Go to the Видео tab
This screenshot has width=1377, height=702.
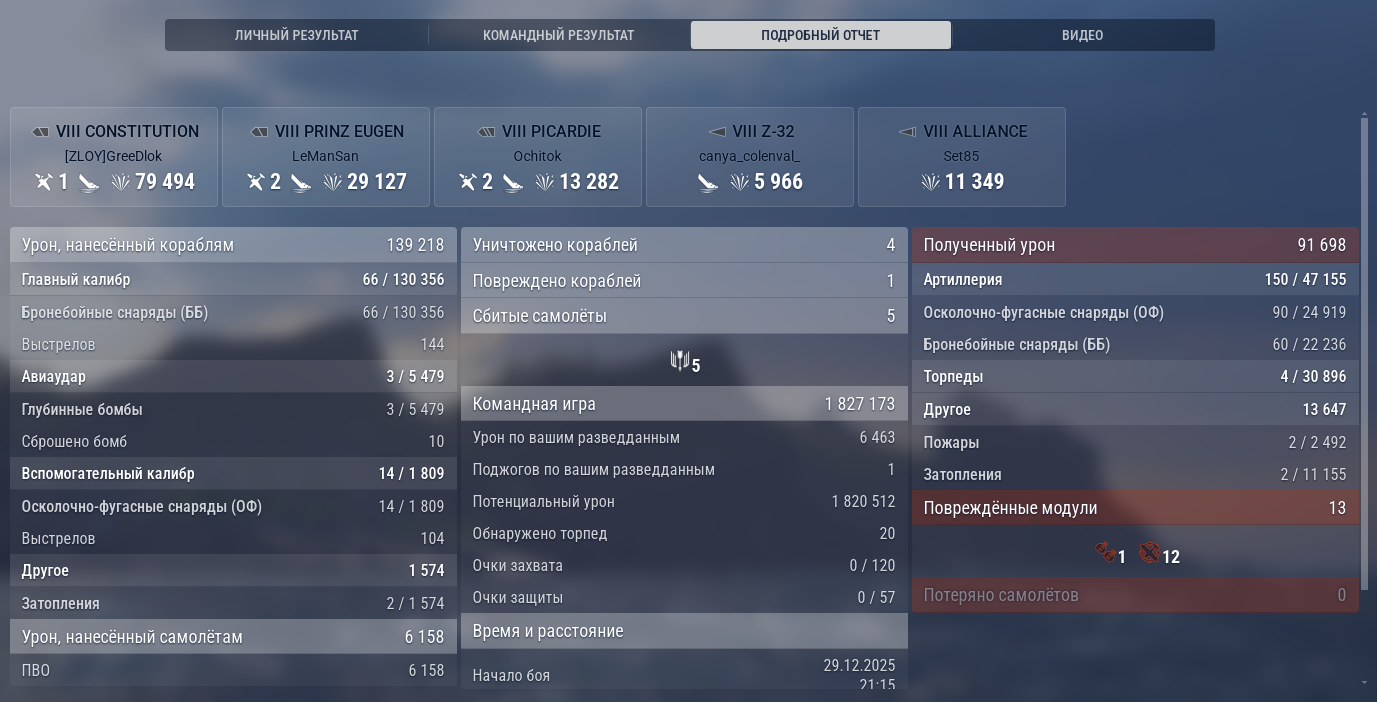tap(1082, 35)
